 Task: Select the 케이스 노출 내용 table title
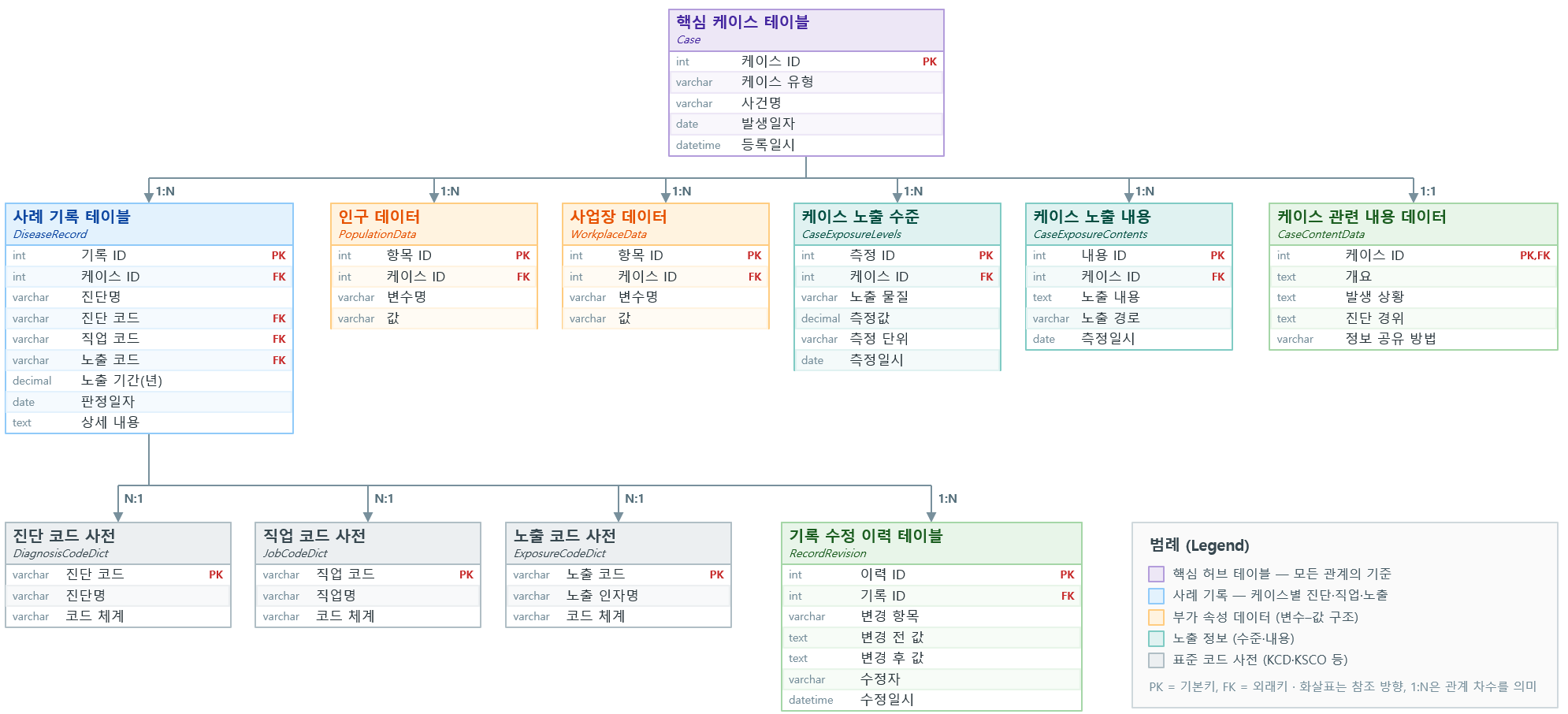click(x=1092, y=217)
